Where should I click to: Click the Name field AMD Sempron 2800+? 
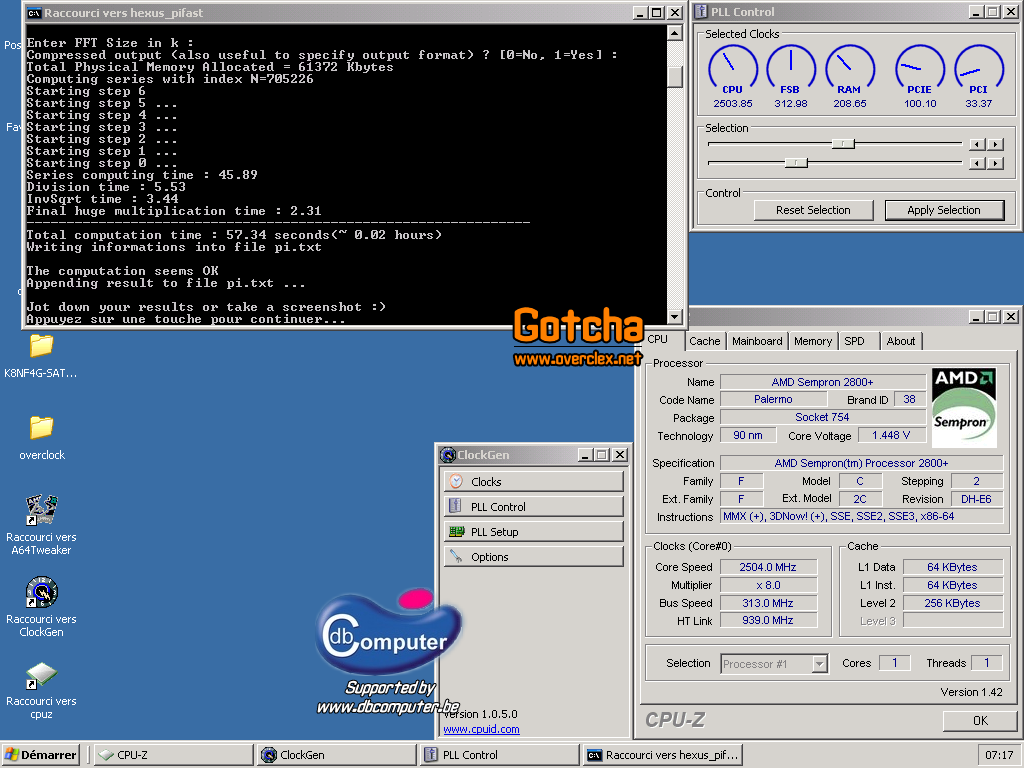[x=823, y=382]
